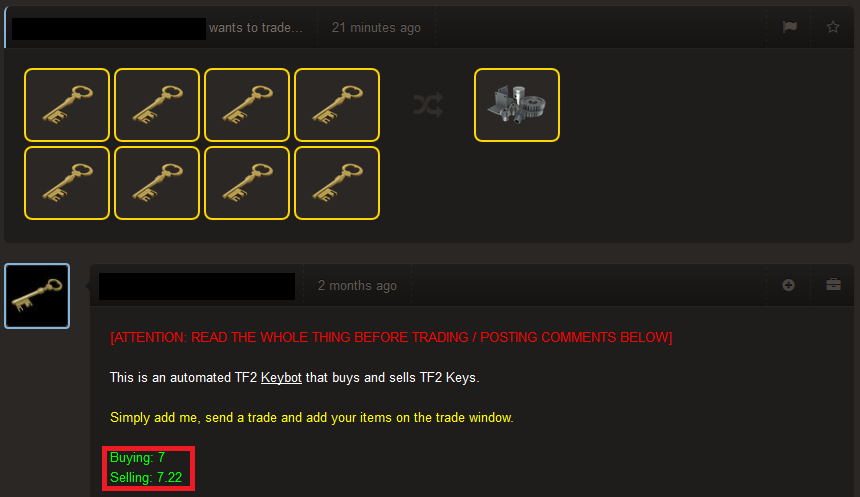Click the plus icon on the comment

click(x=788, y=285)
